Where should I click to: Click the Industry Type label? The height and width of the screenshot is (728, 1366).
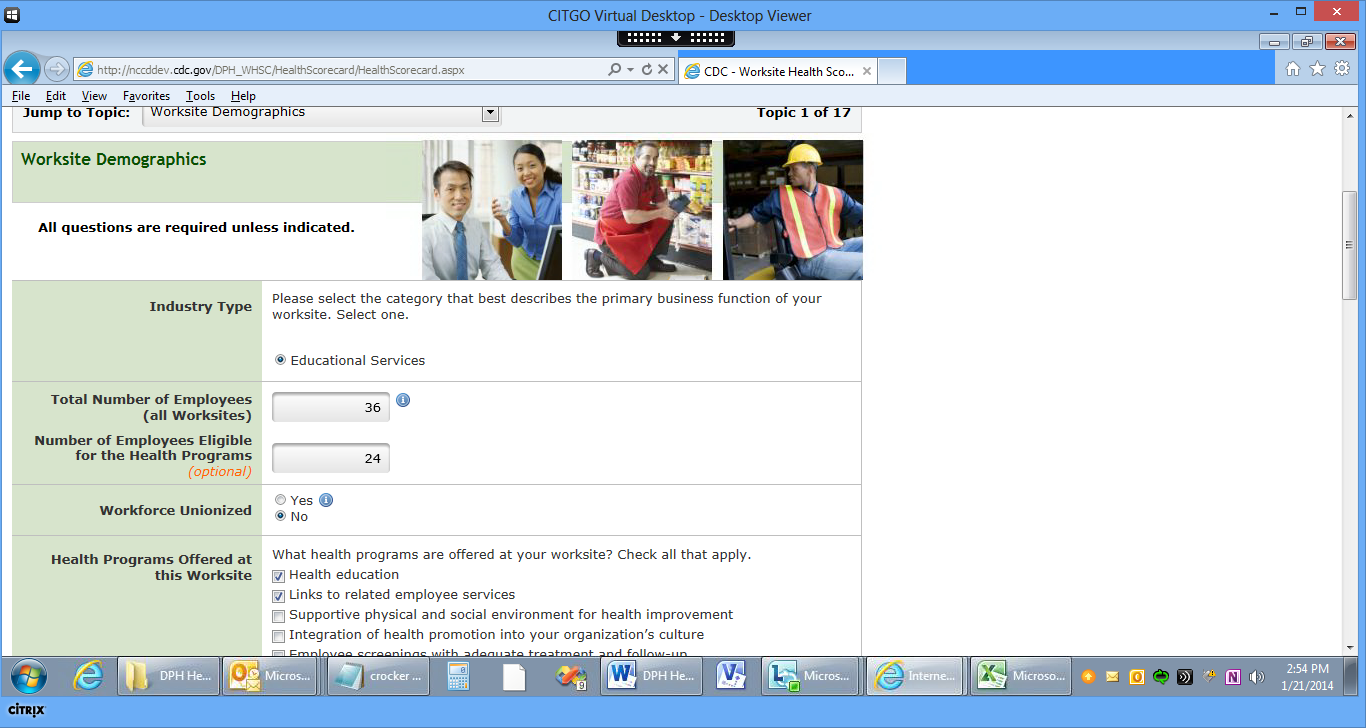click(x=201, y=307)
